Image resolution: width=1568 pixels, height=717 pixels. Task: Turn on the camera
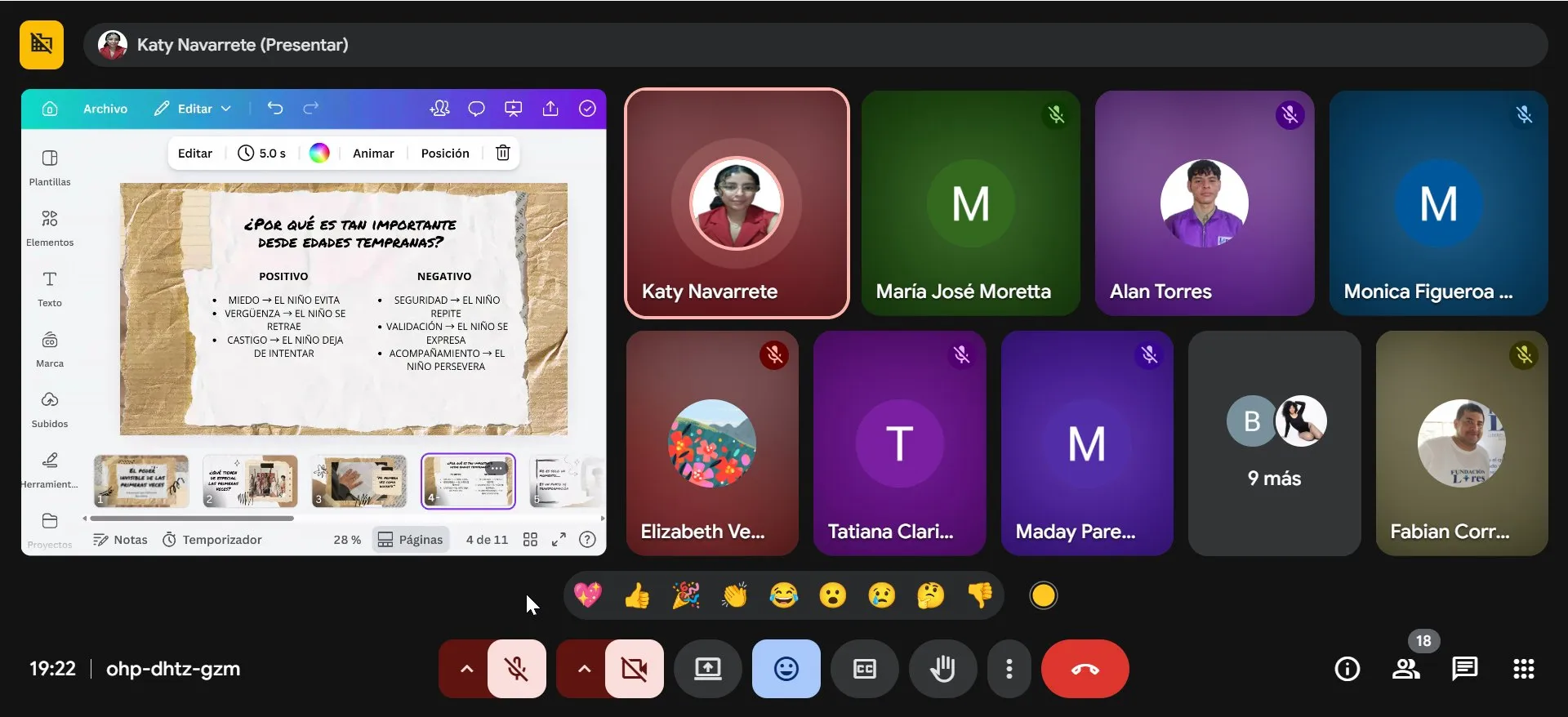(x=634, y=669)
